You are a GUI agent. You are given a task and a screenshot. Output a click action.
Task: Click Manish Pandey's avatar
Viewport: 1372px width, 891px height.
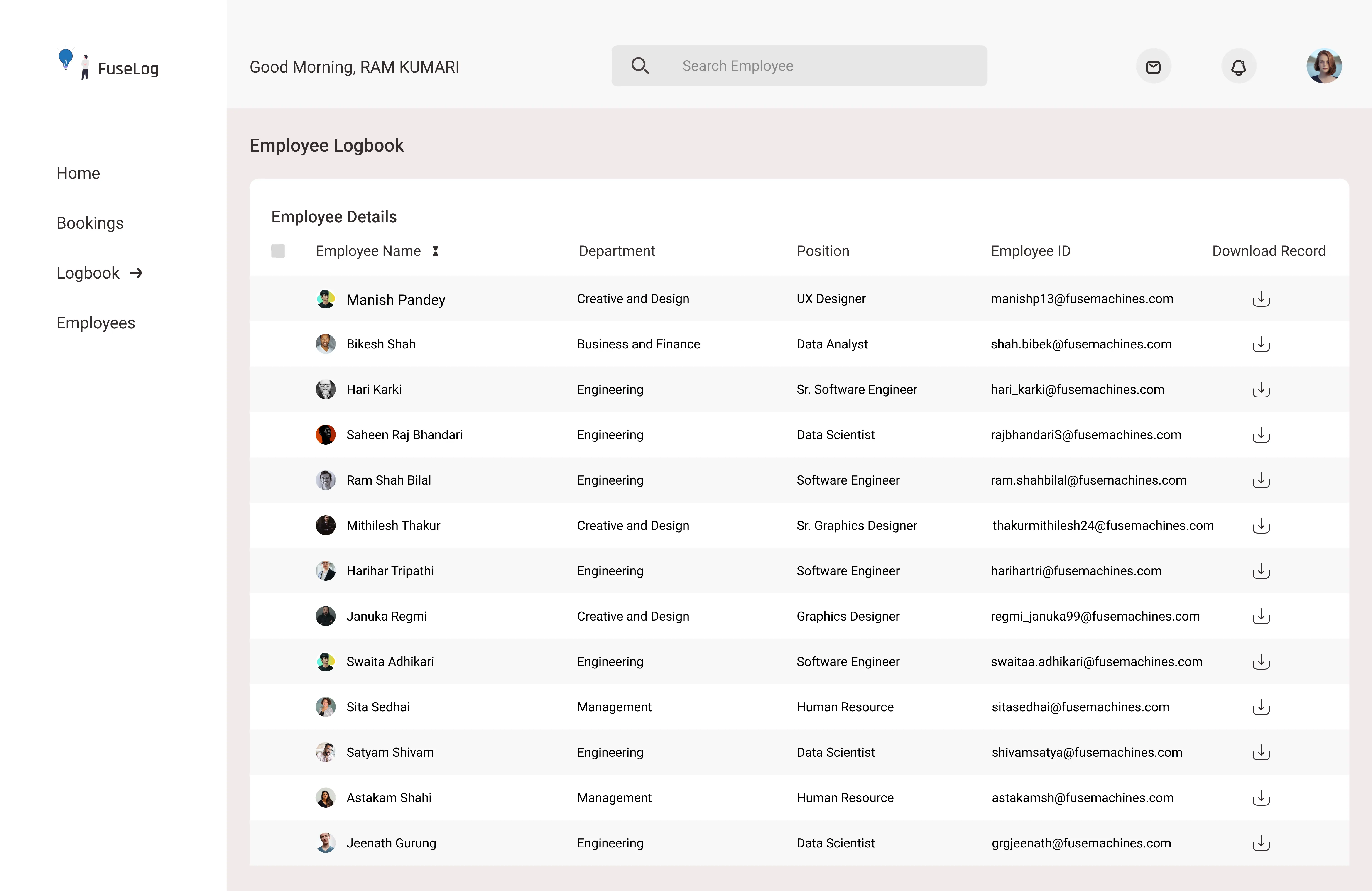tap(326, 299)
